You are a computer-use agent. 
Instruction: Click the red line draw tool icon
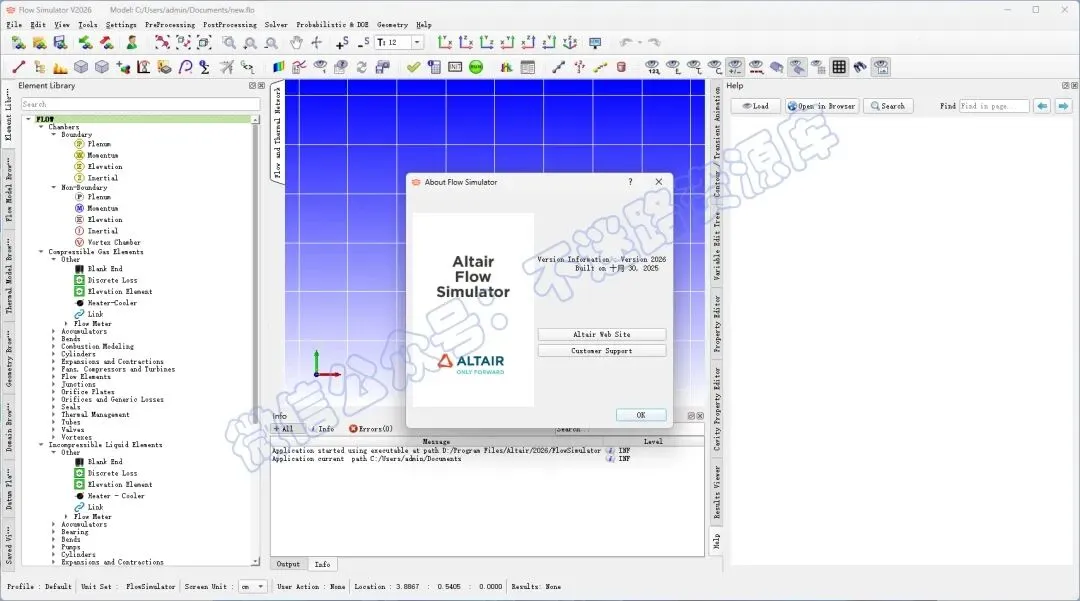[19, 67]
